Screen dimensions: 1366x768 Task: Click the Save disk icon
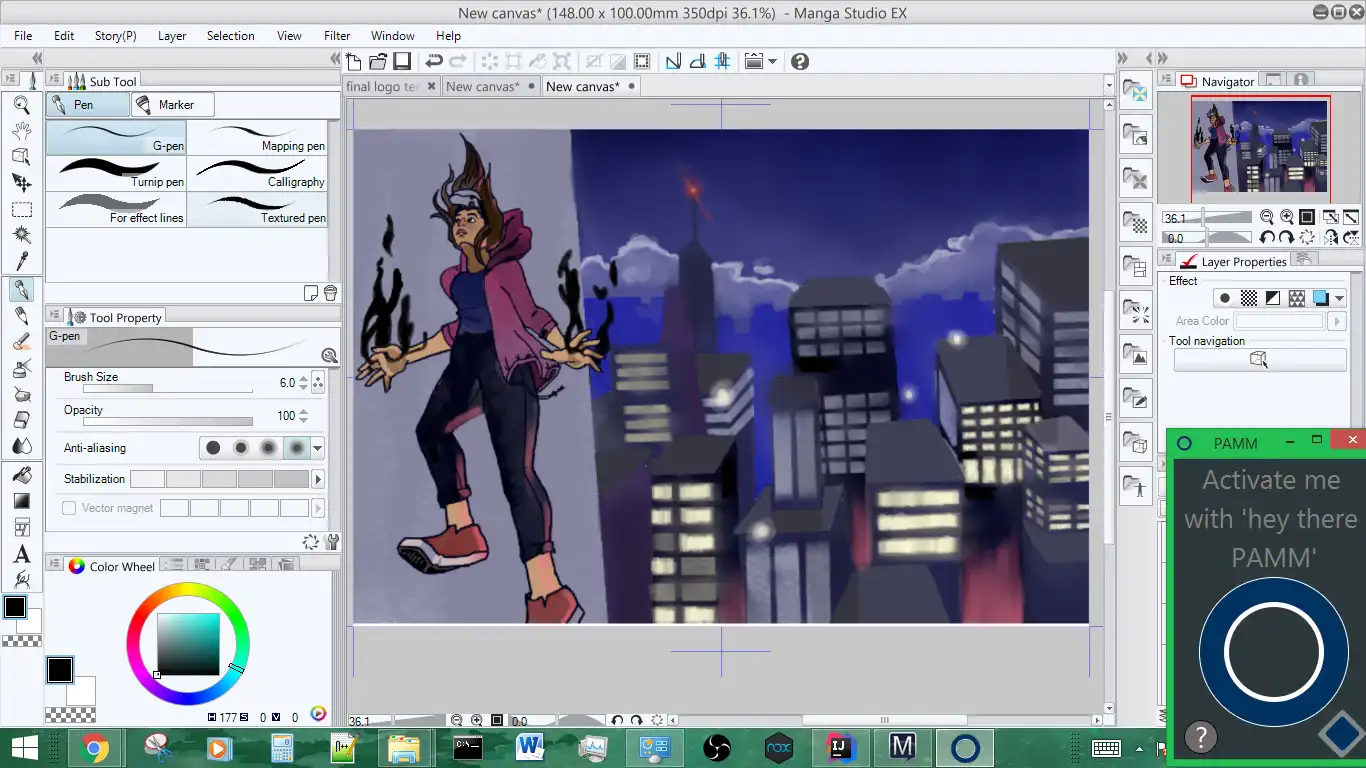click(x=402, y=62)
